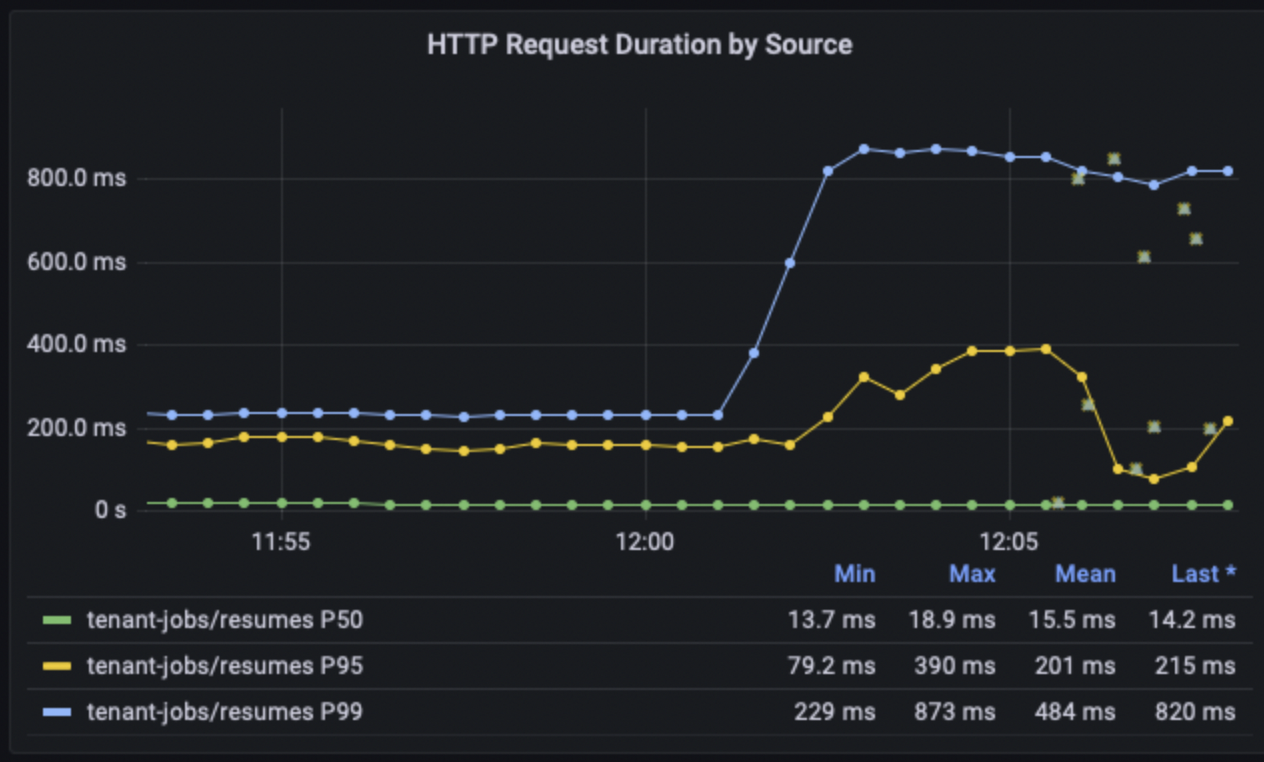Sort legend by the Min column

854,574
